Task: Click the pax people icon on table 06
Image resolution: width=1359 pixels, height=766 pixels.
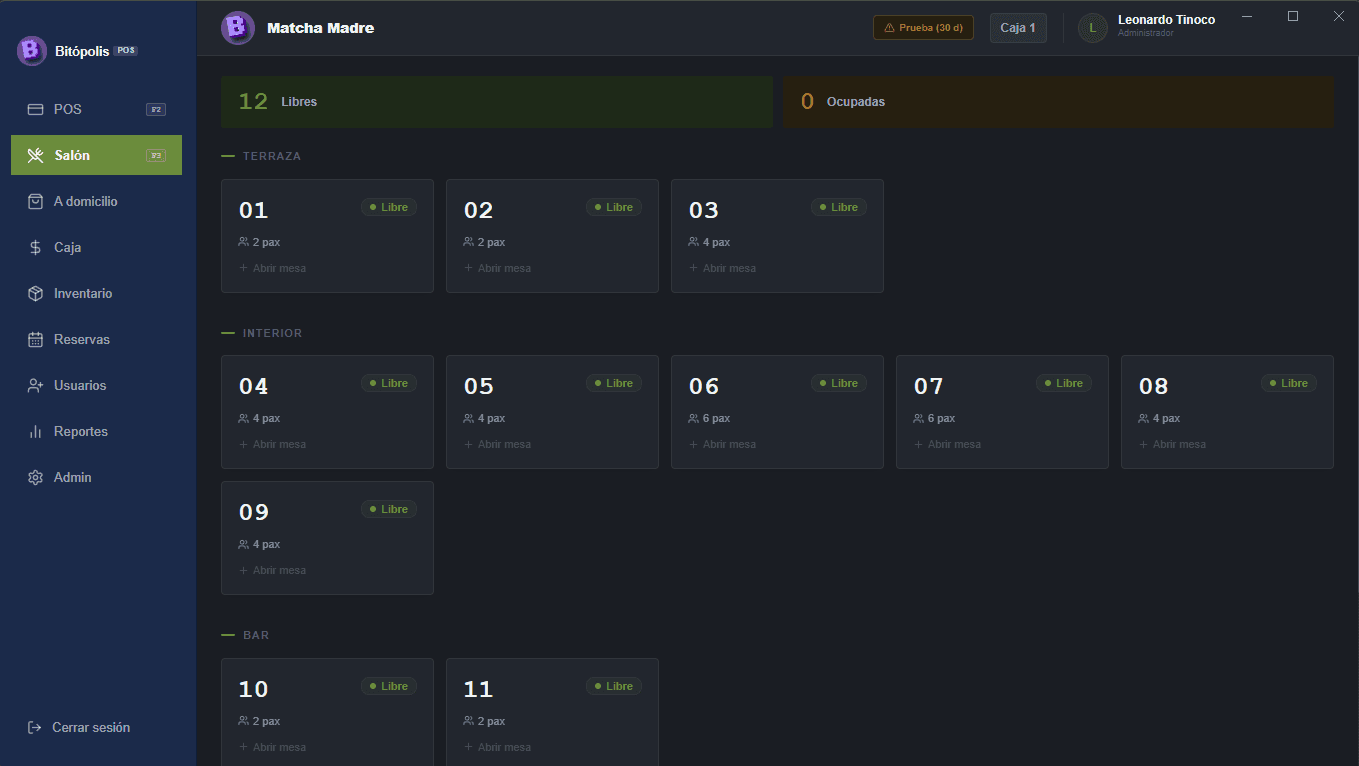Action: tap(693, 418)
